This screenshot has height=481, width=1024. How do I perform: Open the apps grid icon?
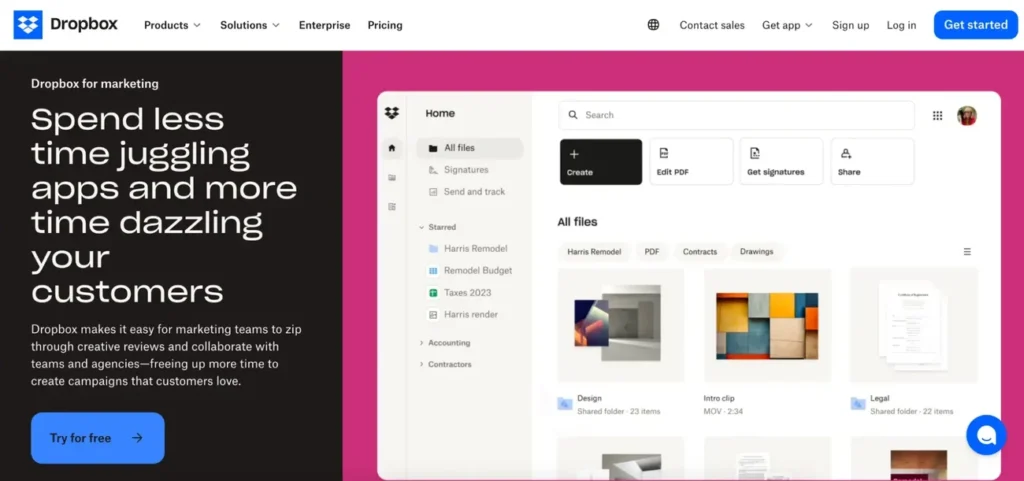(937, 116)
